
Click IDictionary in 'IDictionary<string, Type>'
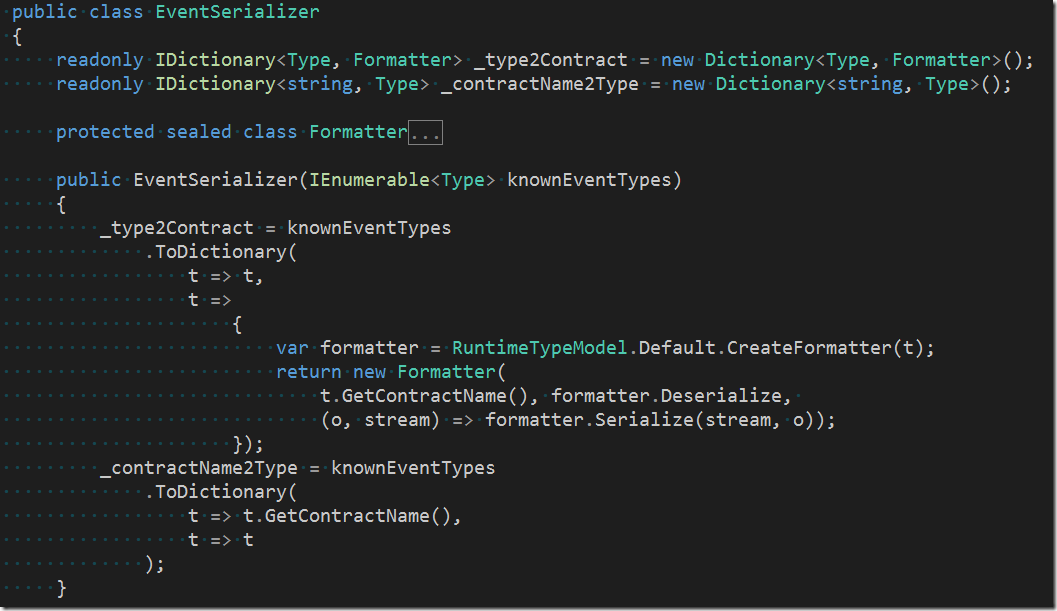click(215, 84)
